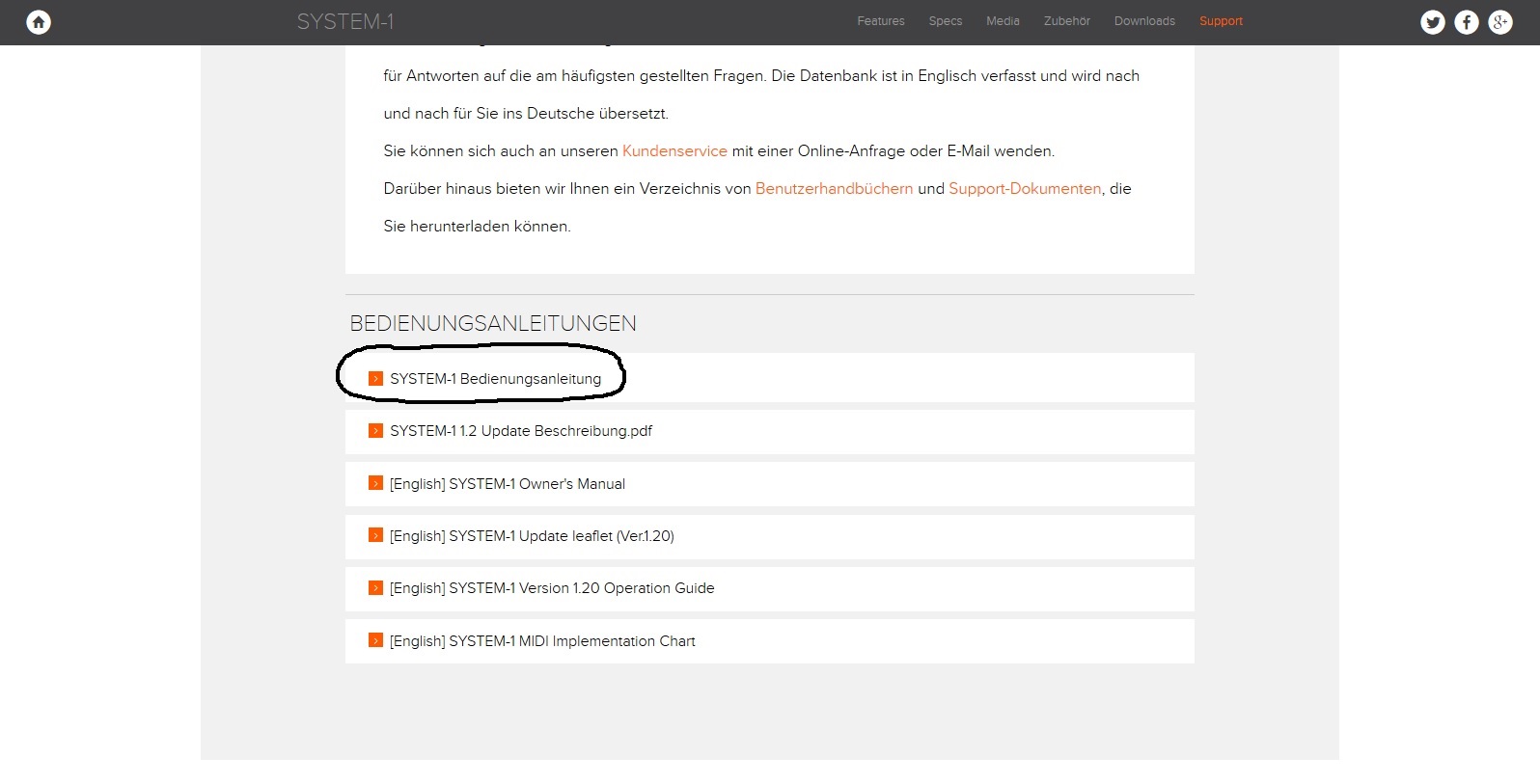Open the Media menu item

(x=1003, y=21)
